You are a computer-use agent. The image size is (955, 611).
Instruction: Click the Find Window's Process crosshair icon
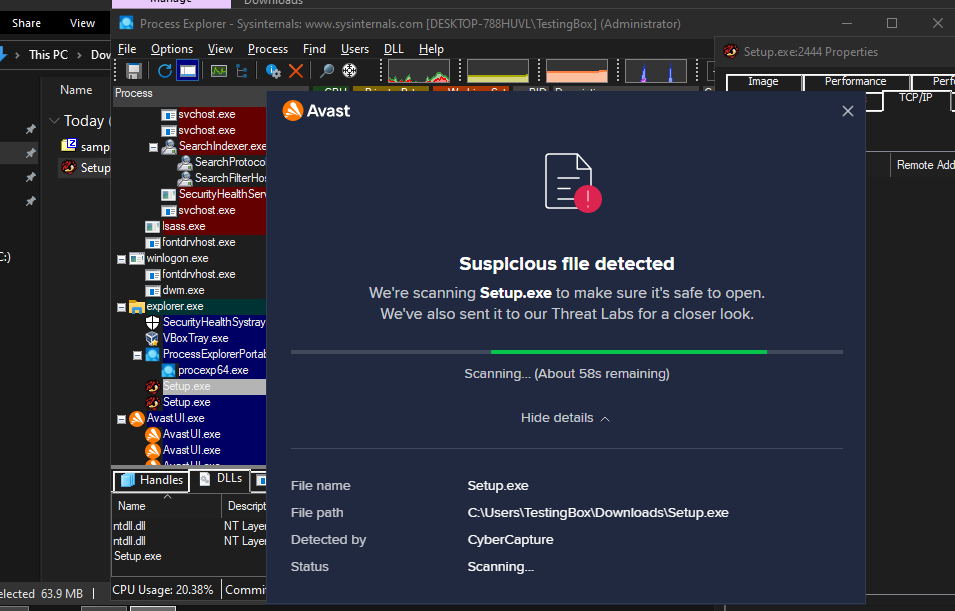tap(350, 71)
